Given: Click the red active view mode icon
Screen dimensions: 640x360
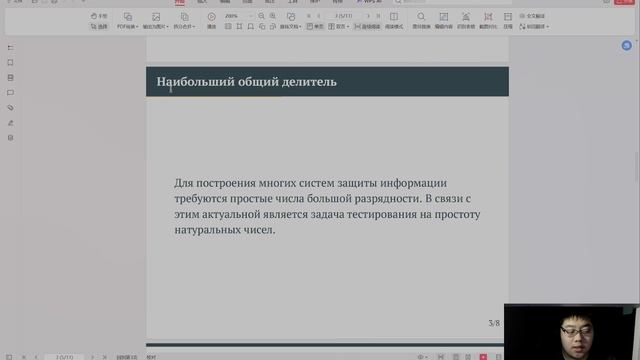Looking at the screenshot, I should [483, 357].
